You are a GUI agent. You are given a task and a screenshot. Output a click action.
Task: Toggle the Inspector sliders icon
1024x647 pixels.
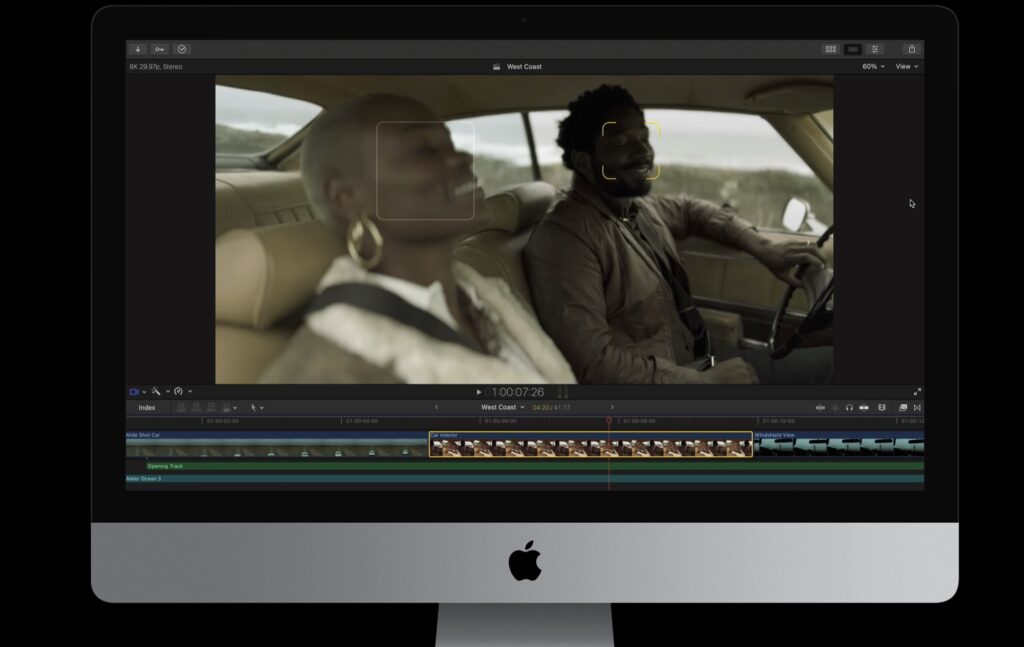[875, 49]
